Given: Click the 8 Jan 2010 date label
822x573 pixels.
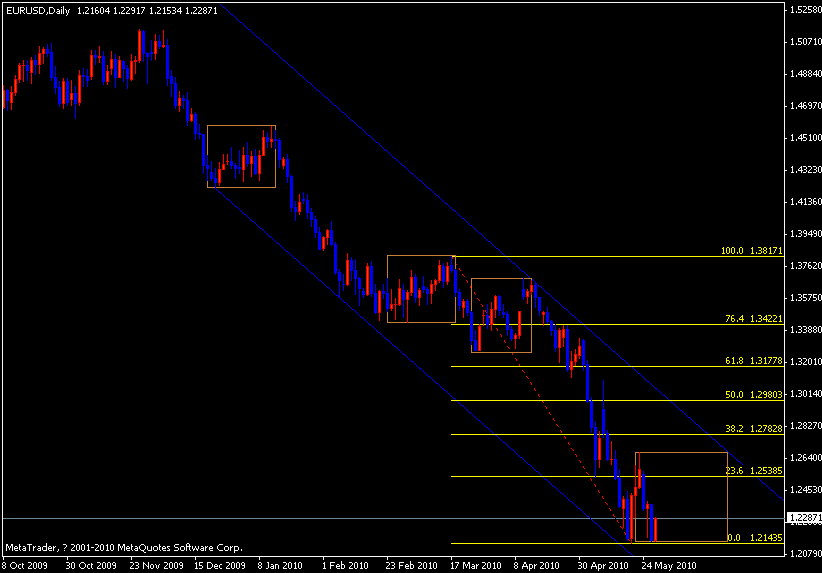Looking at the screenshot, I should click(x=280, y=566).
